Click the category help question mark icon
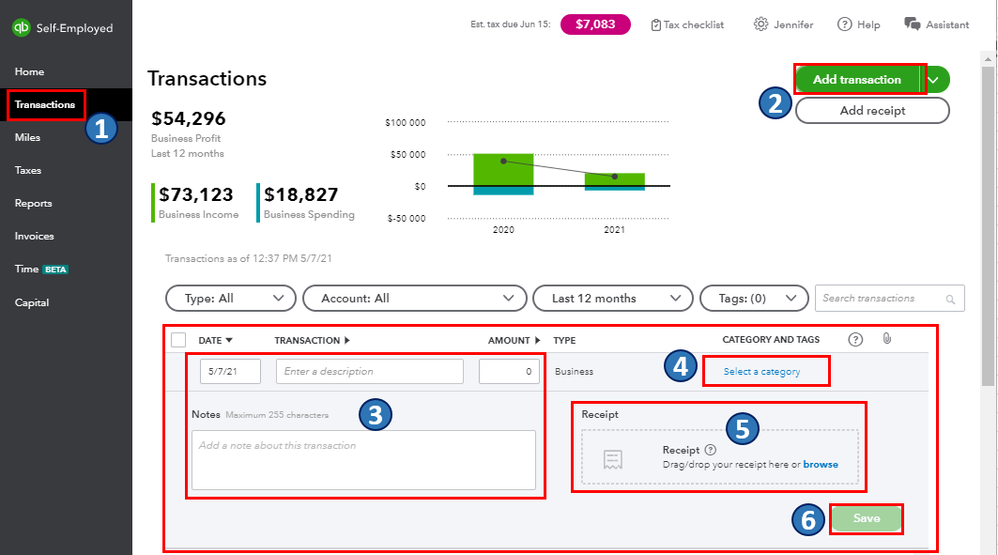Image resolution: width=998 pixels, height=555 pixels. (855, 339)
